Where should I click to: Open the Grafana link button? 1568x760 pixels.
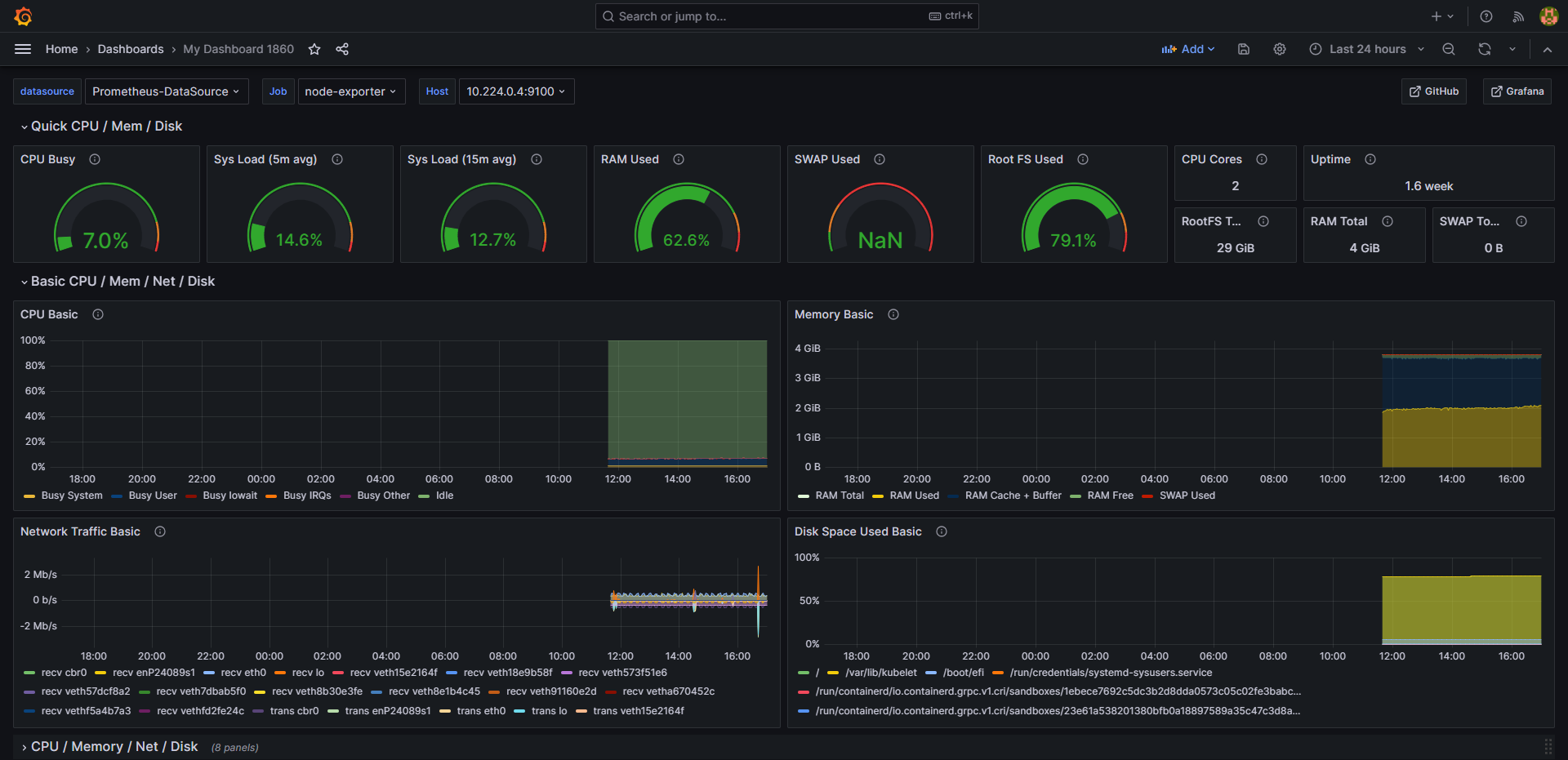click(1517, 91)
